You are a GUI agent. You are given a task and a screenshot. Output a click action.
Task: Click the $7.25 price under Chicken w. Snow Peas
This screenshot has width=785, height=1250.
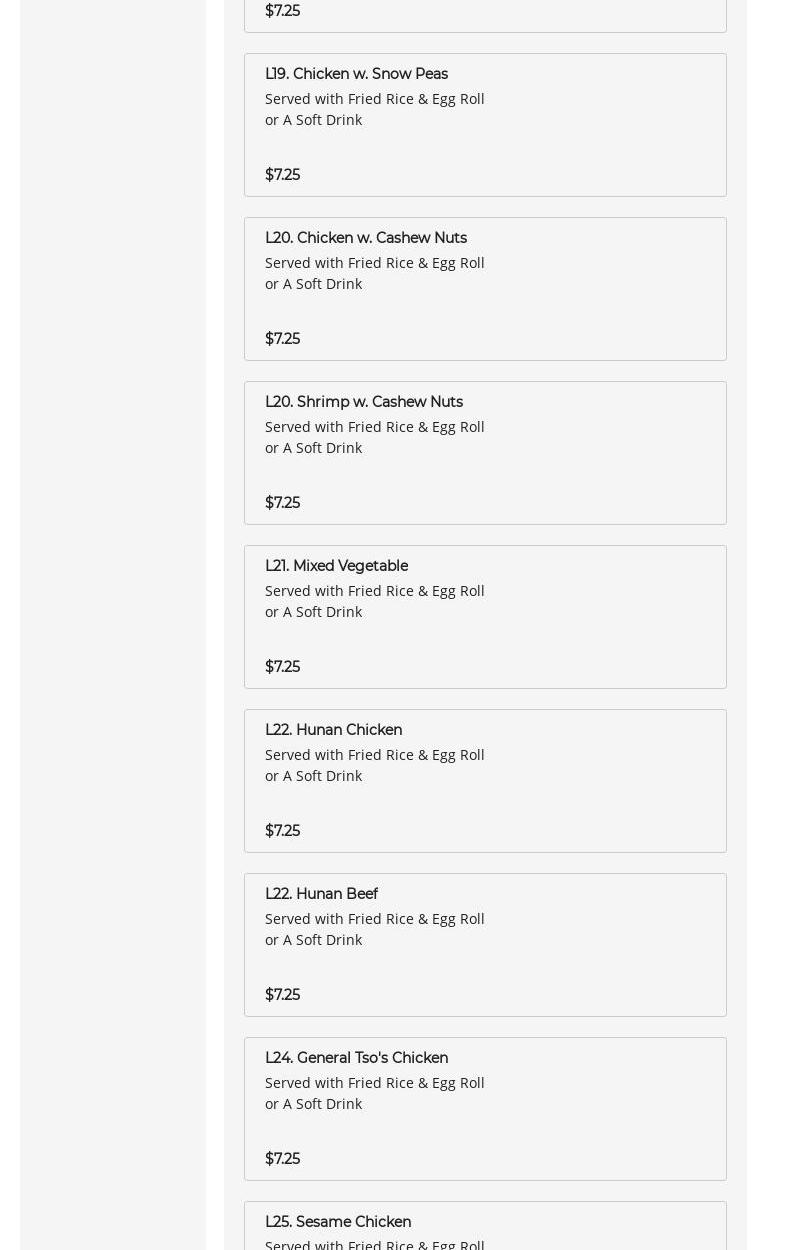click(282, 175)
